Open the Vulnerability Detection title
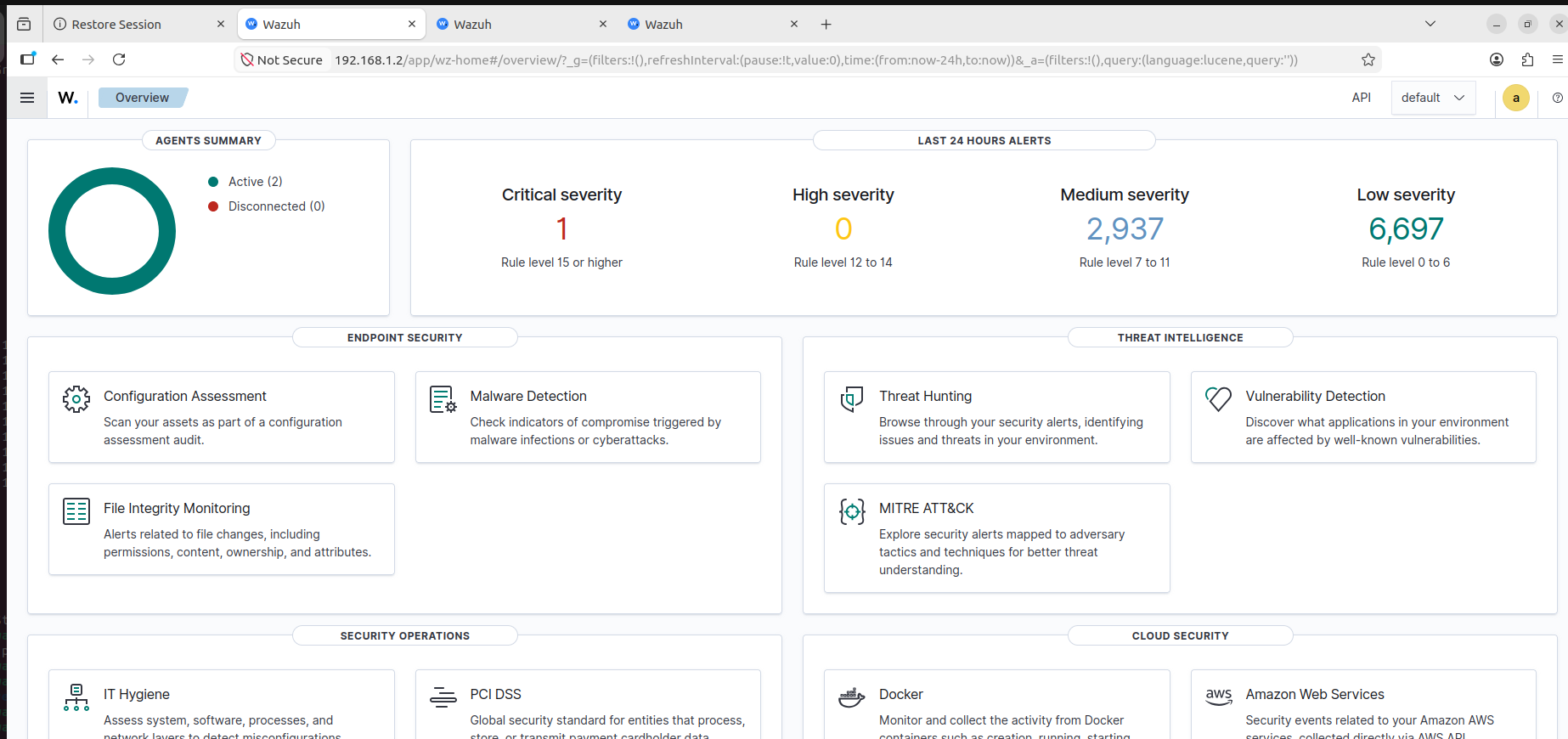This screenshot has width=1568, height=739. (1315, 397)
